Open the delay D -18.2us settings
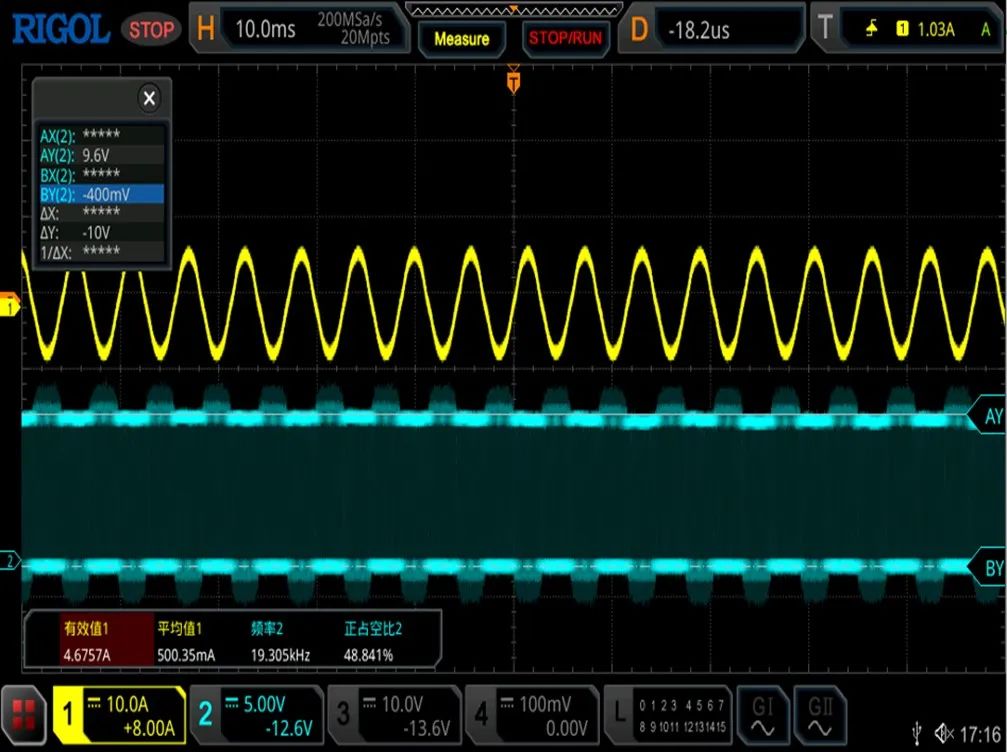Viewport: 1007px width, 752px height. tap(715, 29)
